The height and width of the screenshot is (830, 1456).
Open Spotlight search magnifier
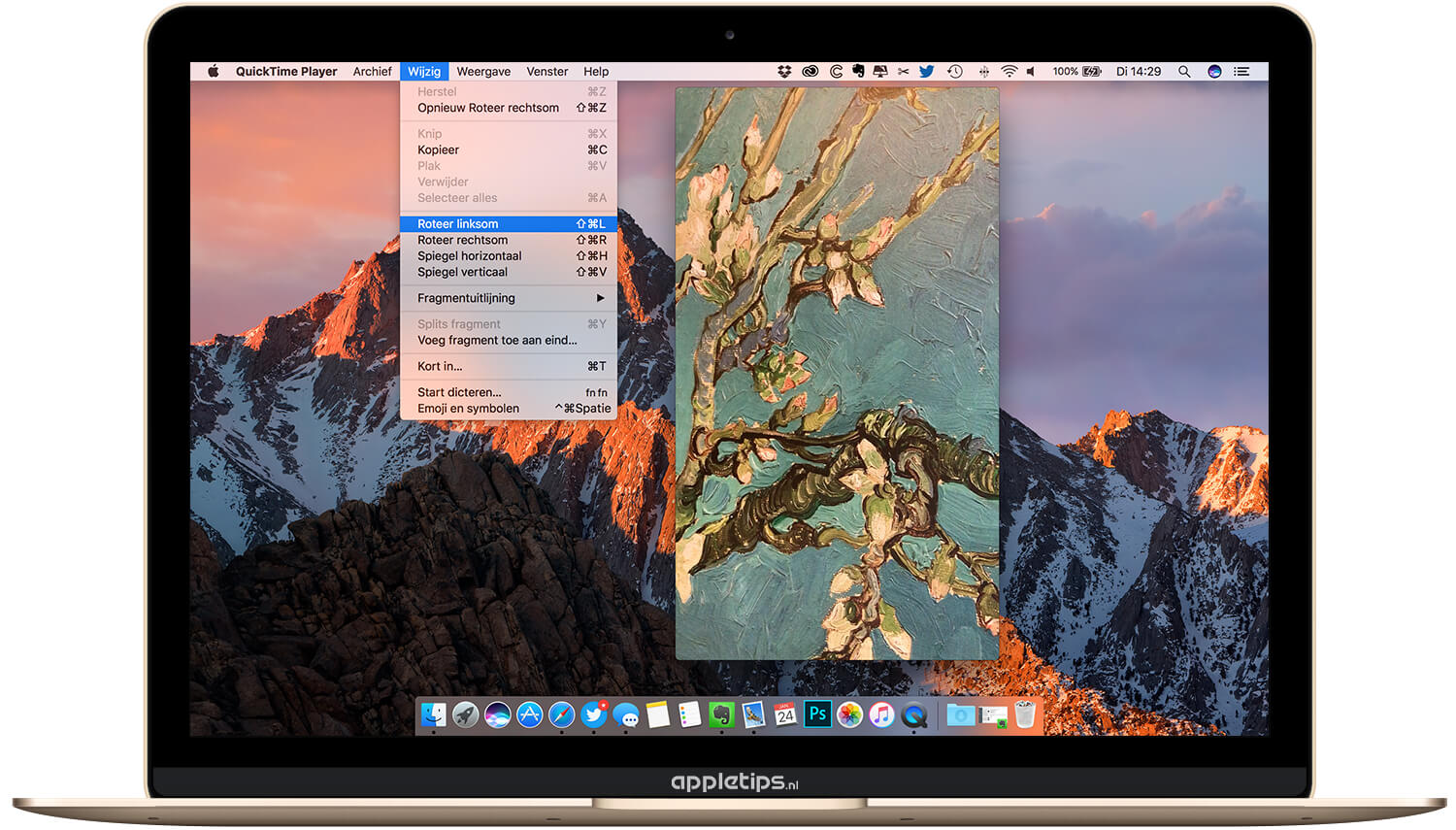tap(1184, 71)
